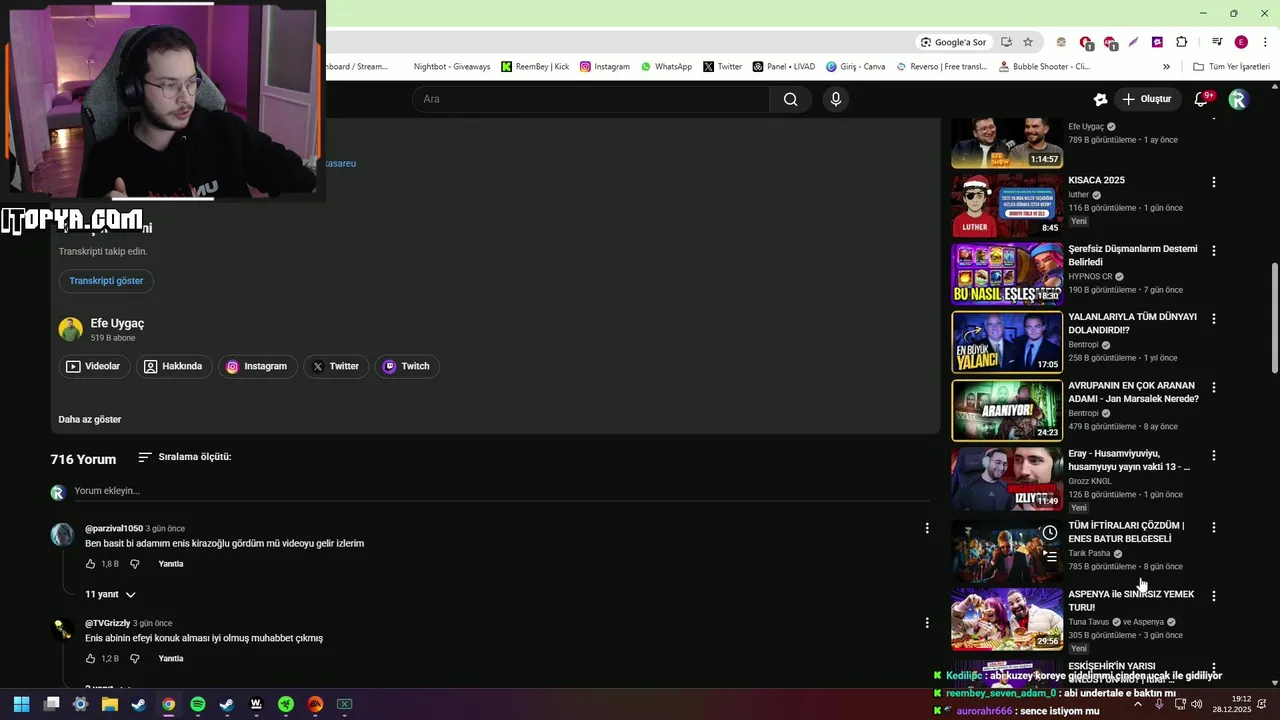
Task: Open EA app from the taskbar
Action: click(315, 704)
